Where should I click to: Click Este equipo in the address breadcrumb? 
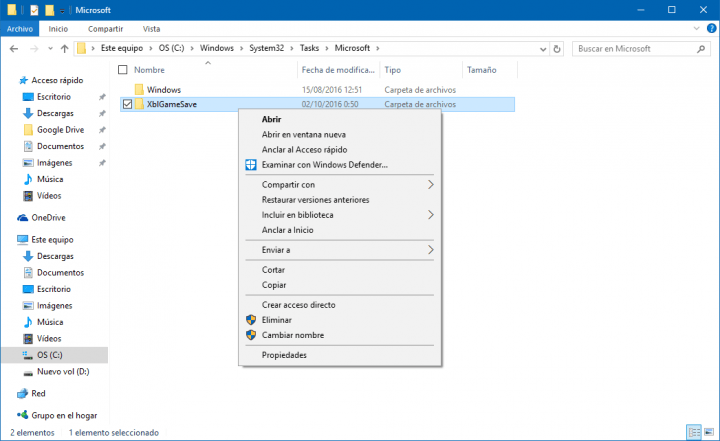(122, 48)
